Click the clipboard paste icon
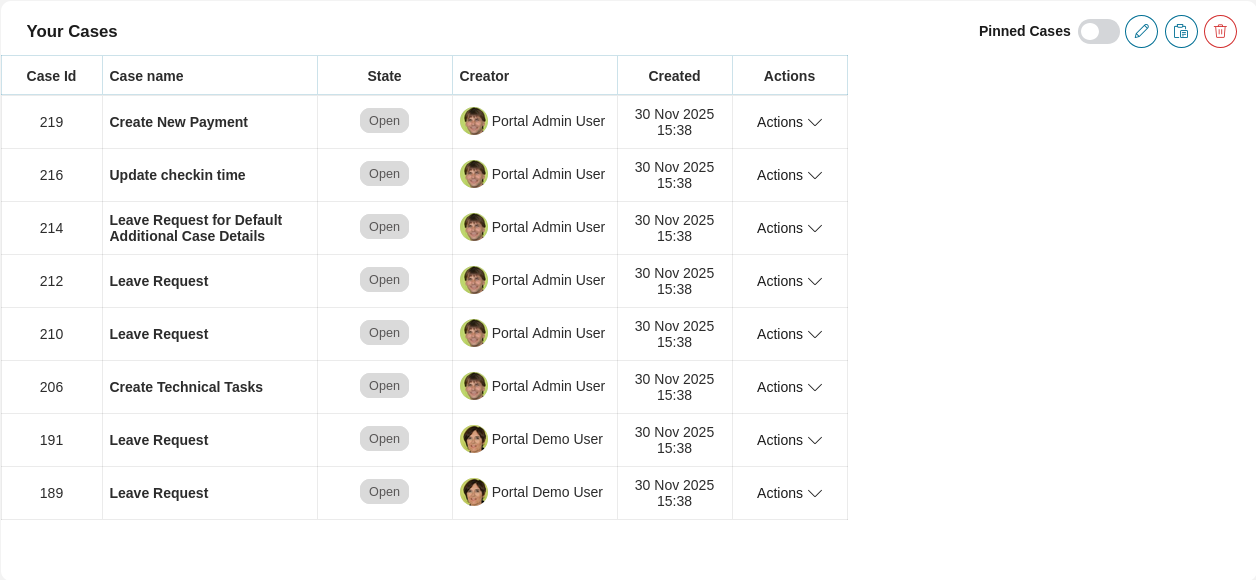Screen dimensions: 1256x580 [x=1181, y=31]
